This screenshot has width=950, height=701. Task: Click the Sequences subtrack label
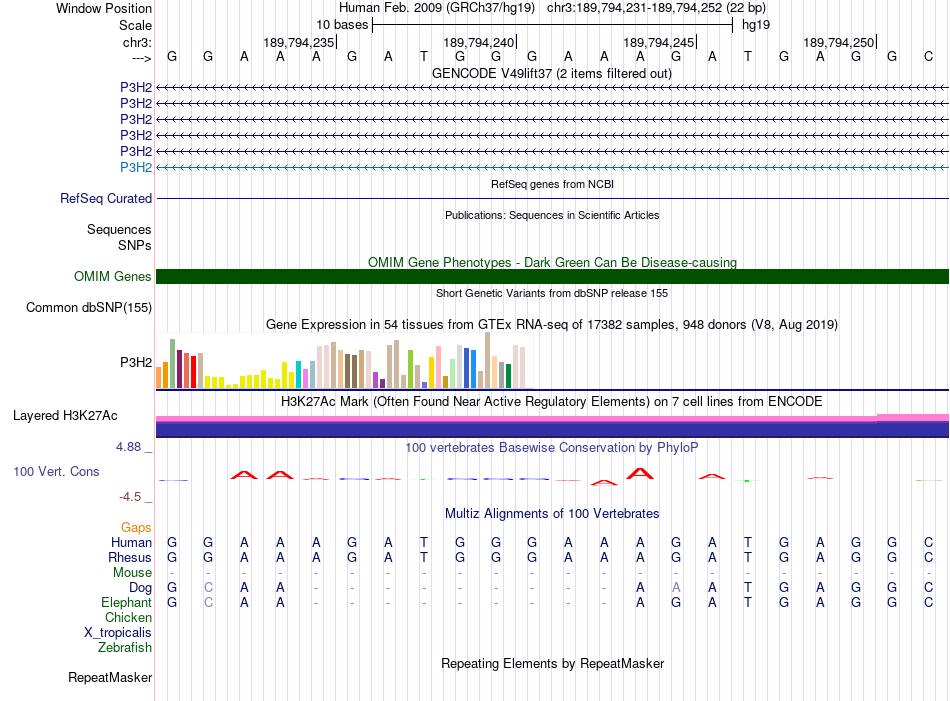pos(119,230)
